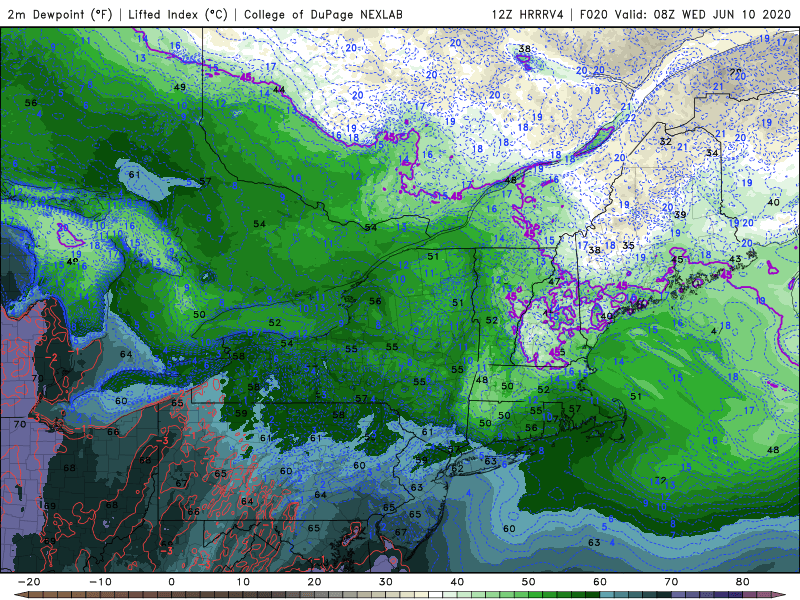Click the 0 label on the color scale
800x600 pixels.
171,582
